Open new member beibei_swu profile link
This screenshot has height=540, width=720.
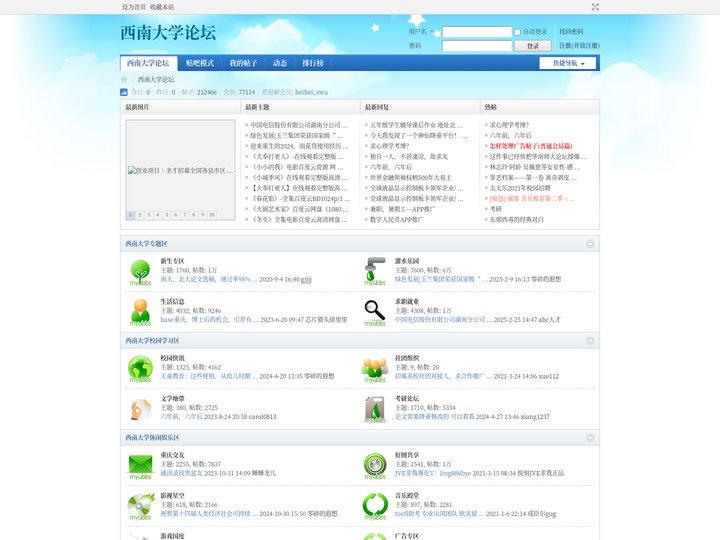(311, 92)
